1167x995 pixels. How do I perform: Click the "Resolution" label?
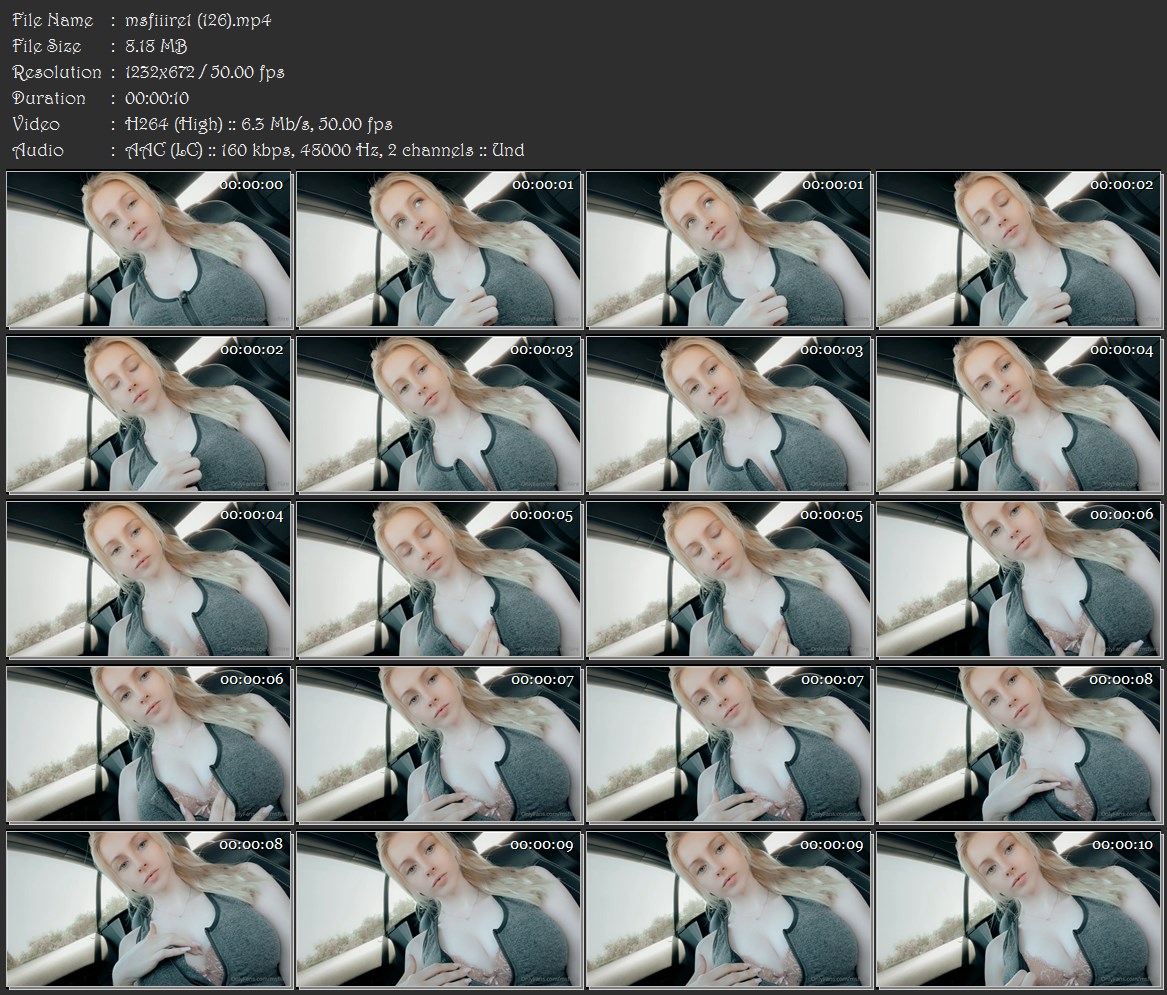click(57, 72)
